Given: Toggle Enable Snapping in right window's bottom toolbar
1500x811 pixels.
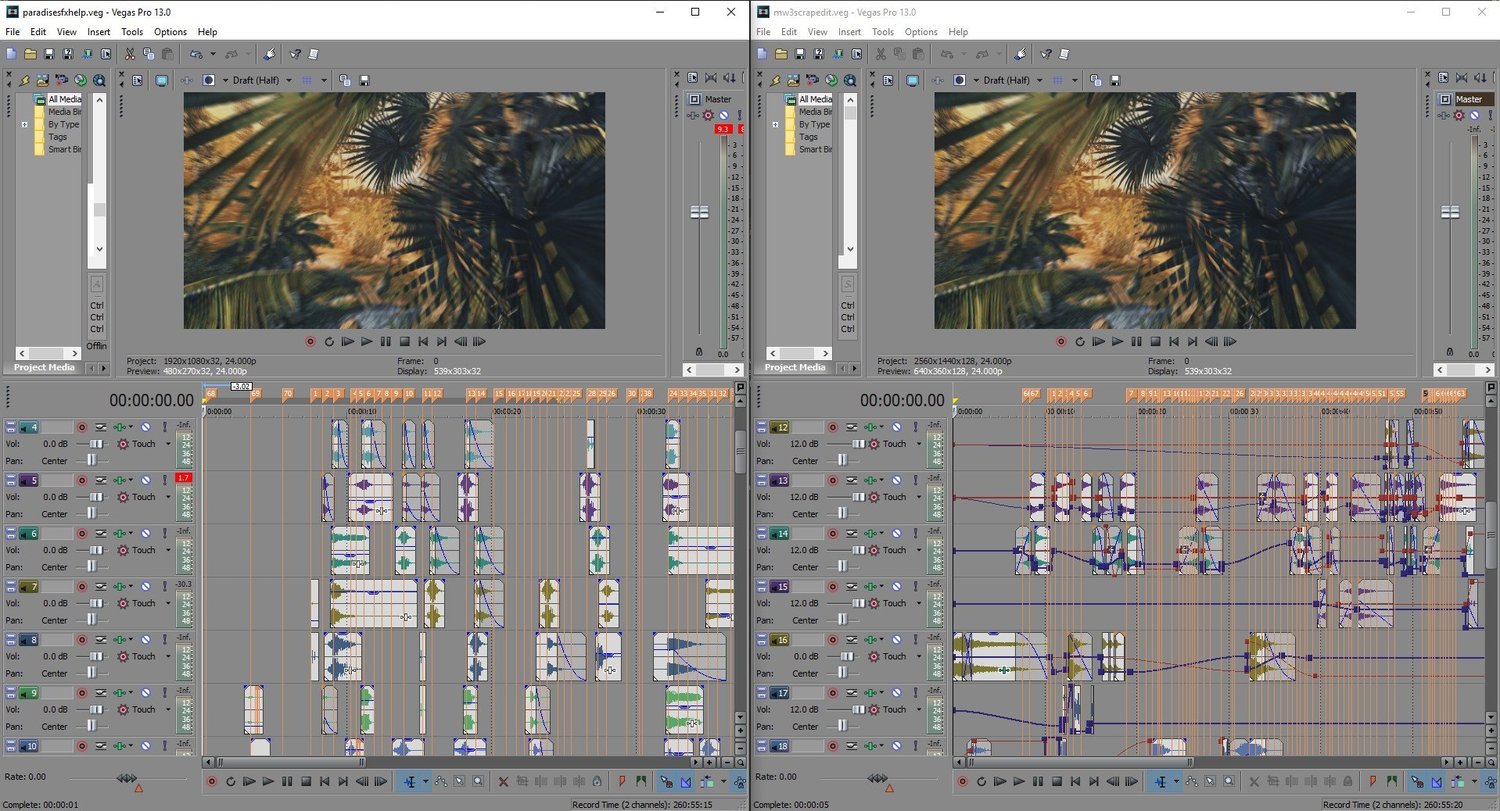Looking at the screenshot, I should [1416, 781].
